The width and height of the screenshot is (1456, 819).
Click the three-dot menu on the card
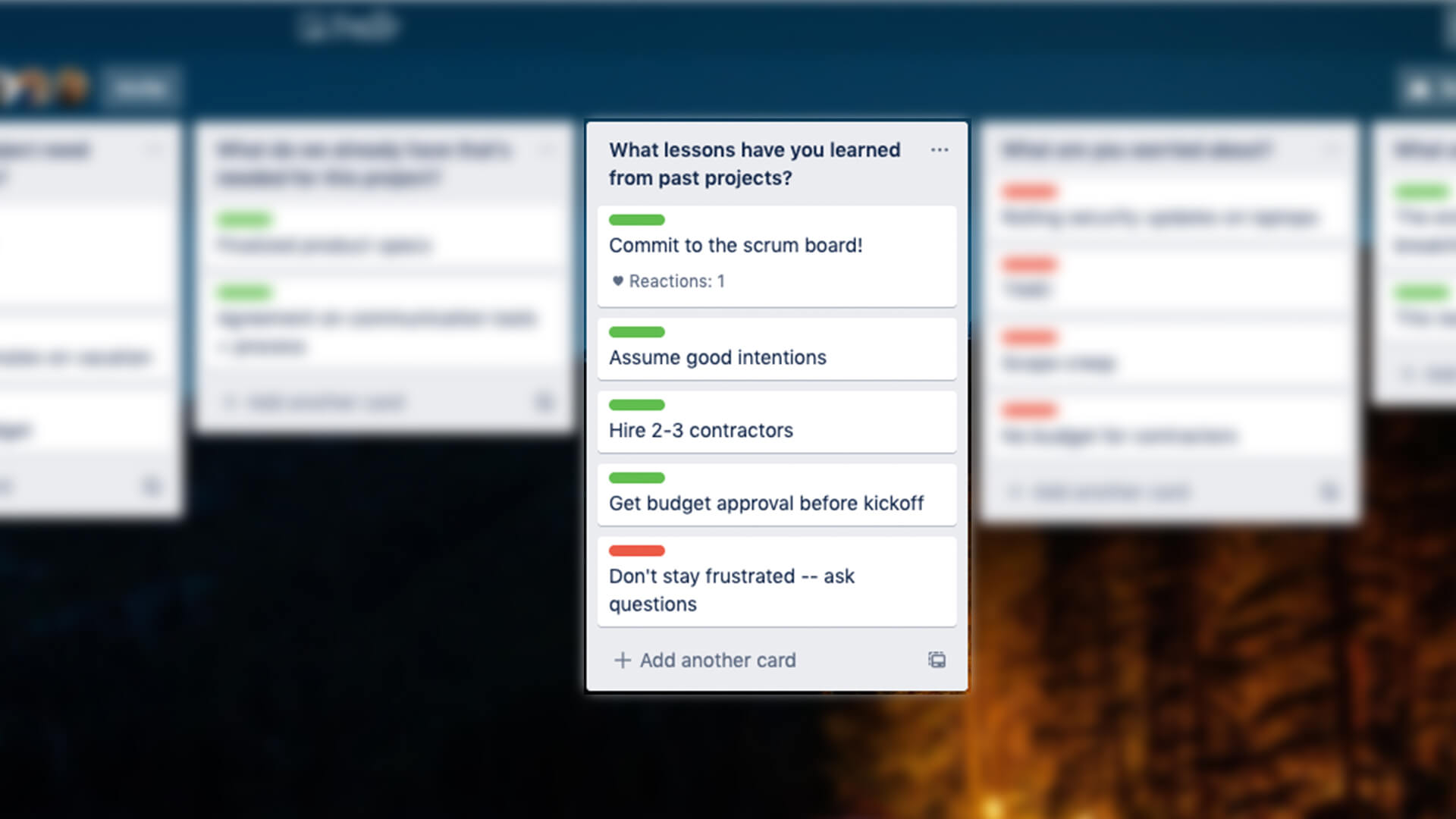pyautogui.click(x=937, y=150)
